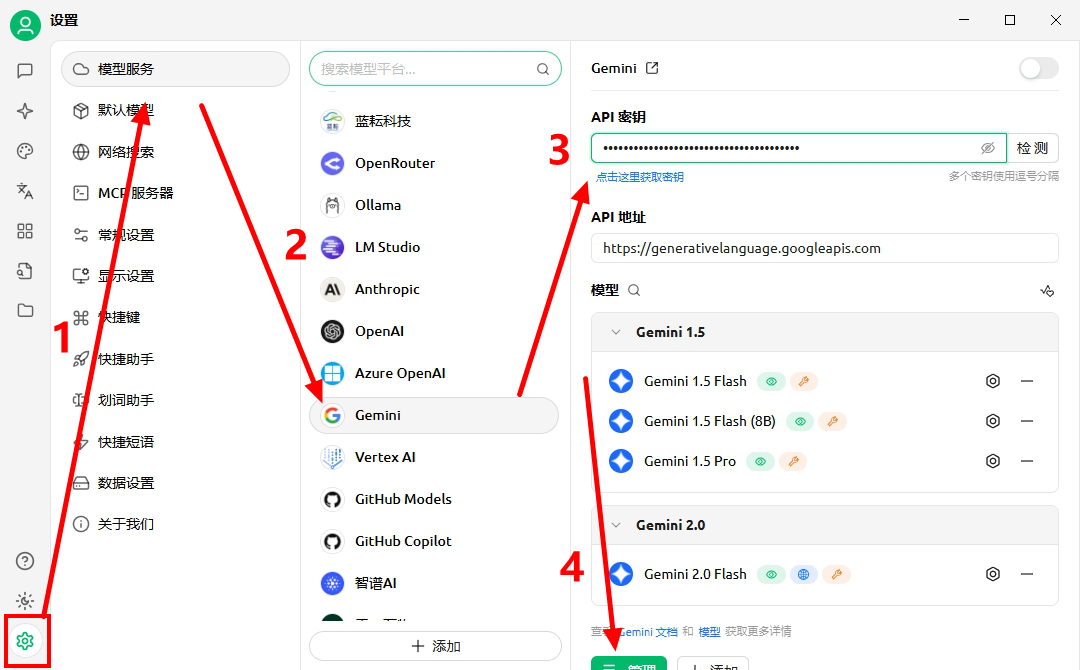Select LM Studio provider
The height and width of the screenshot is (670, 1080).
pos(434,247)
